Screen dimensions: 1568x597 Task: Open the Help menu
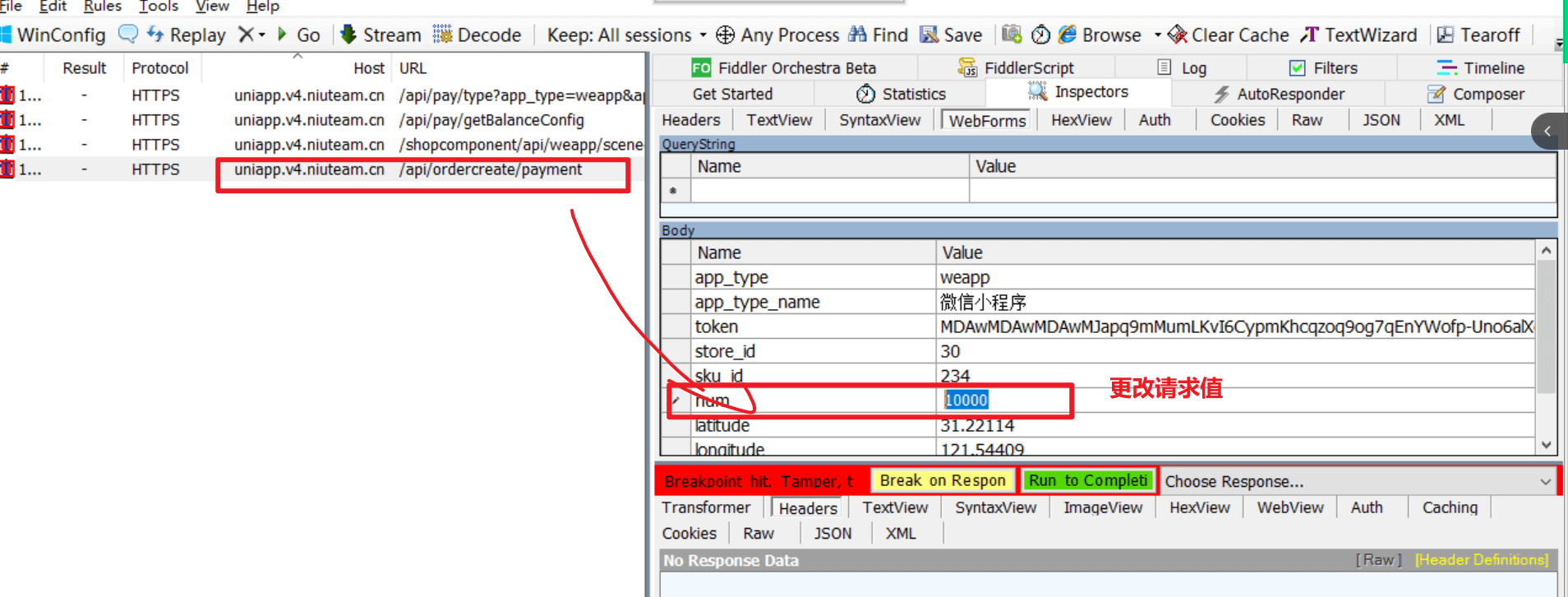(x=263, y=7)
